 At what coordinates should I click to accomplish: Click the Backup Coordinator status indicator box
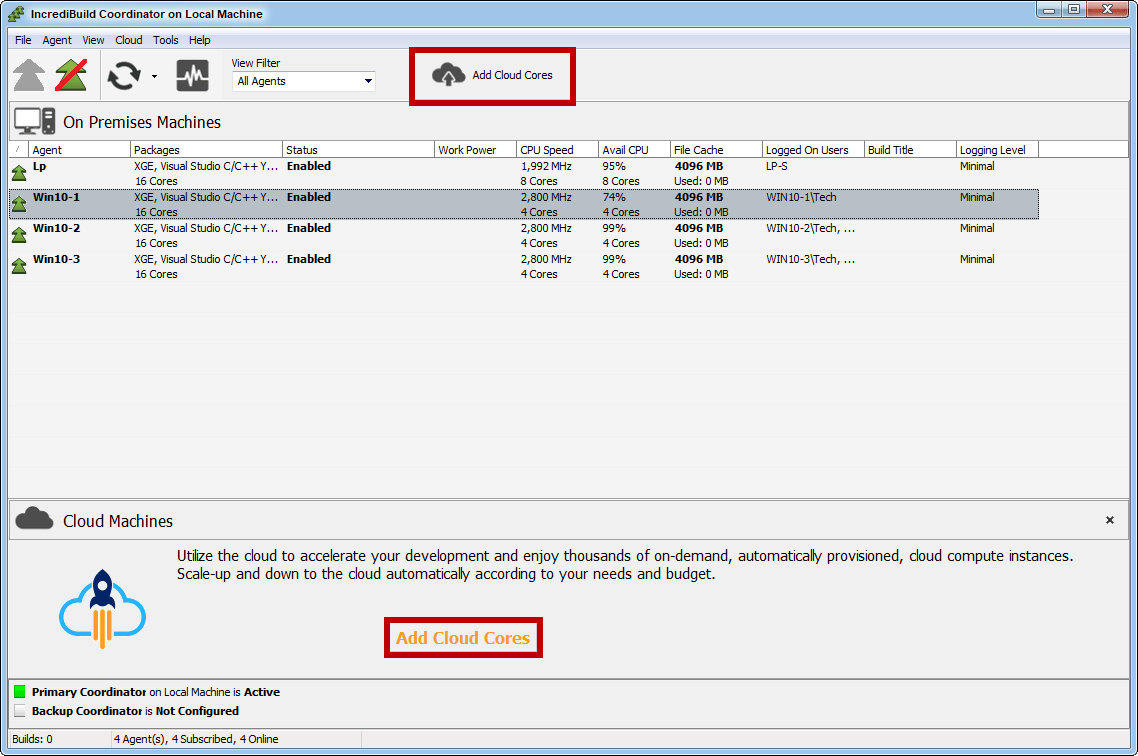pos(20,710)
